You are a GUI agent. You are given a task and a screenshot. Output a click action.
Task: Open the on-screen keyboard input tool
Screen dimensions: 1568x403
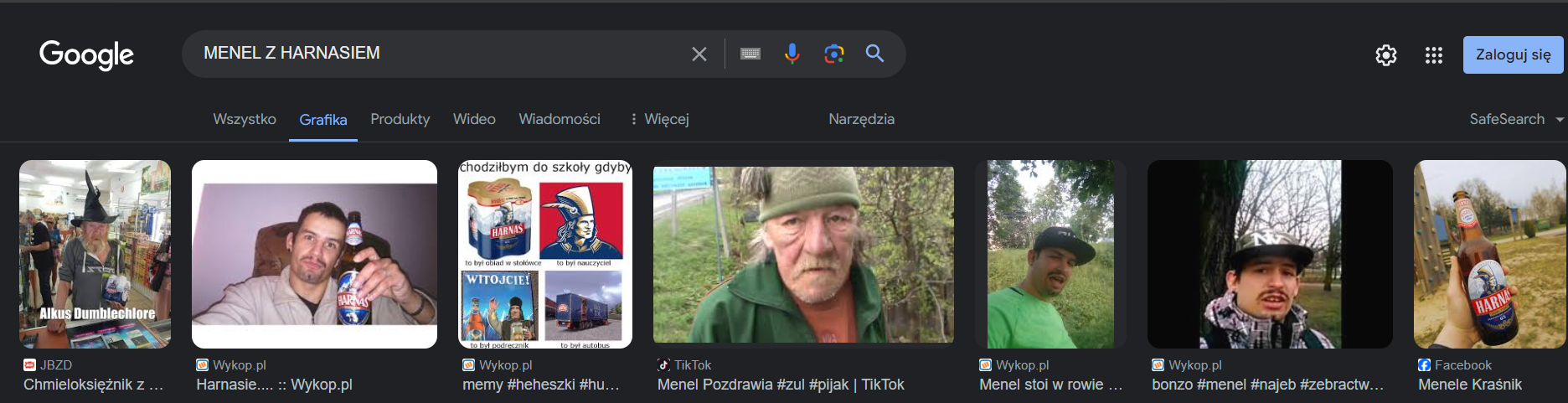(750, 54)
